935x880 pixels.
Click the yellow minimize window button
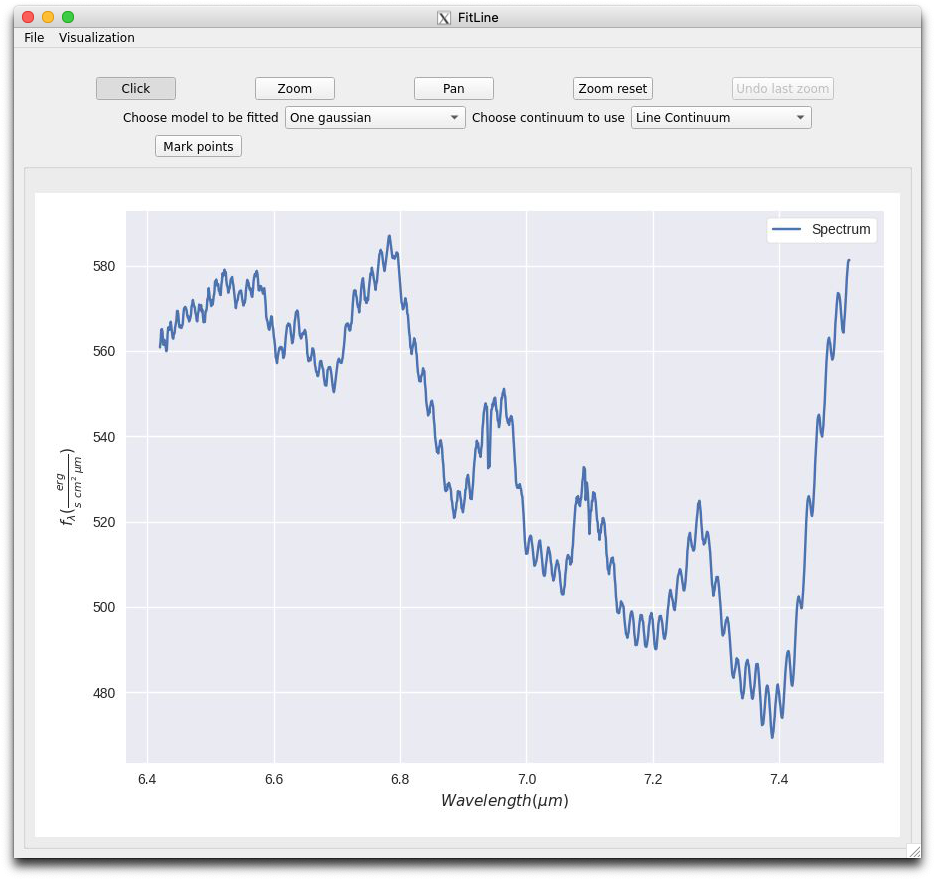point(48,17)
